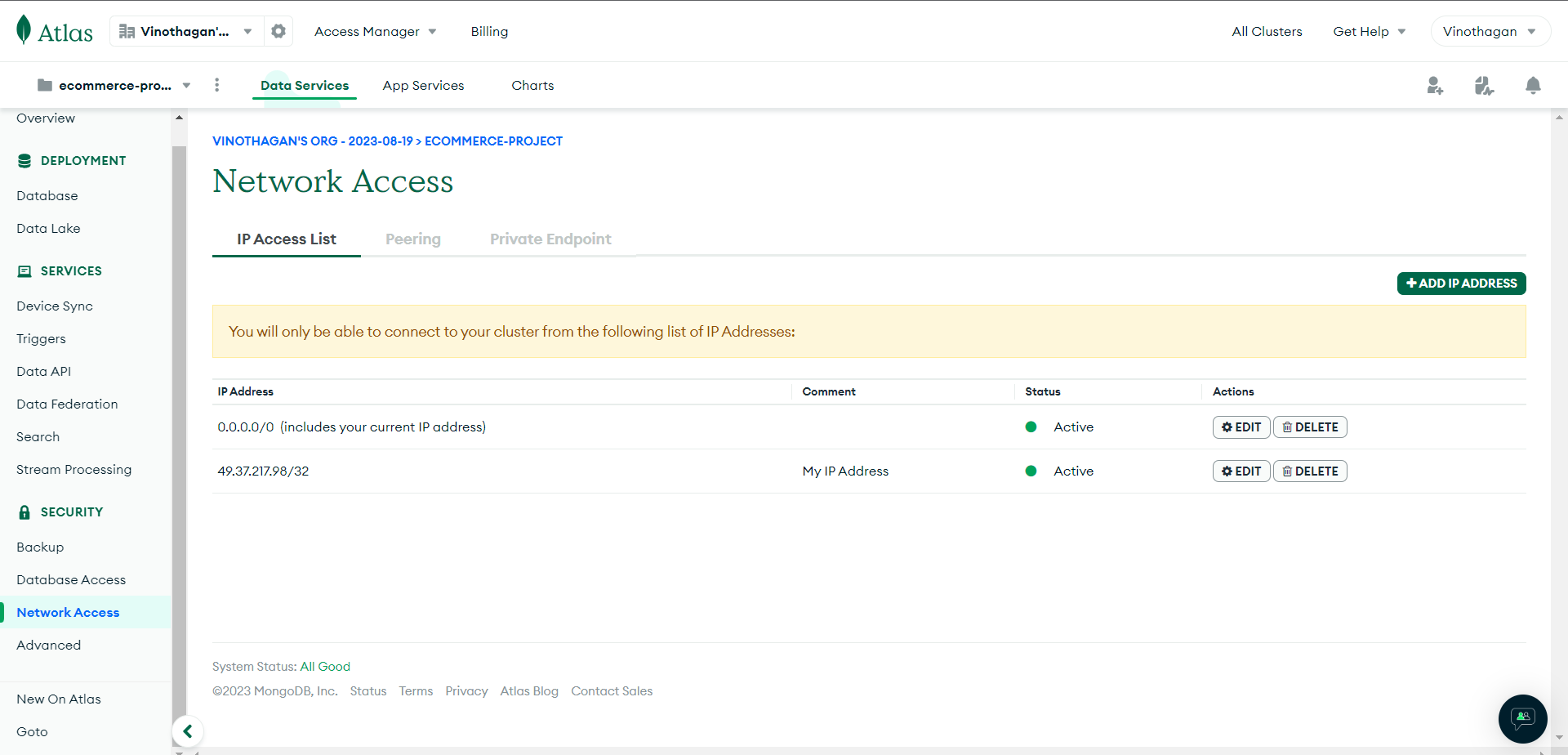Open project options three-dot menu
This screenshot has height=755, width=1568.
(x=216, y=85)
